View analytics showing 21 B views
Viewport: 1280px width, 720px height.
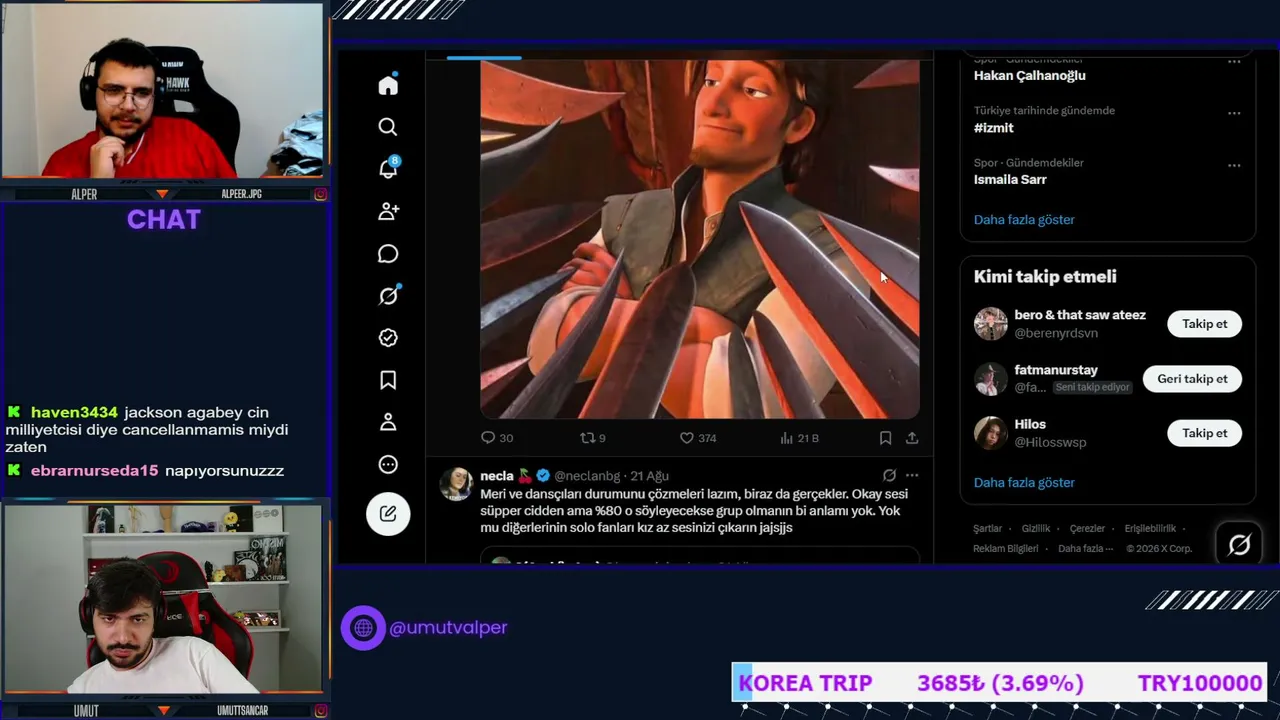pyautogui.click(x=799, y=438)
